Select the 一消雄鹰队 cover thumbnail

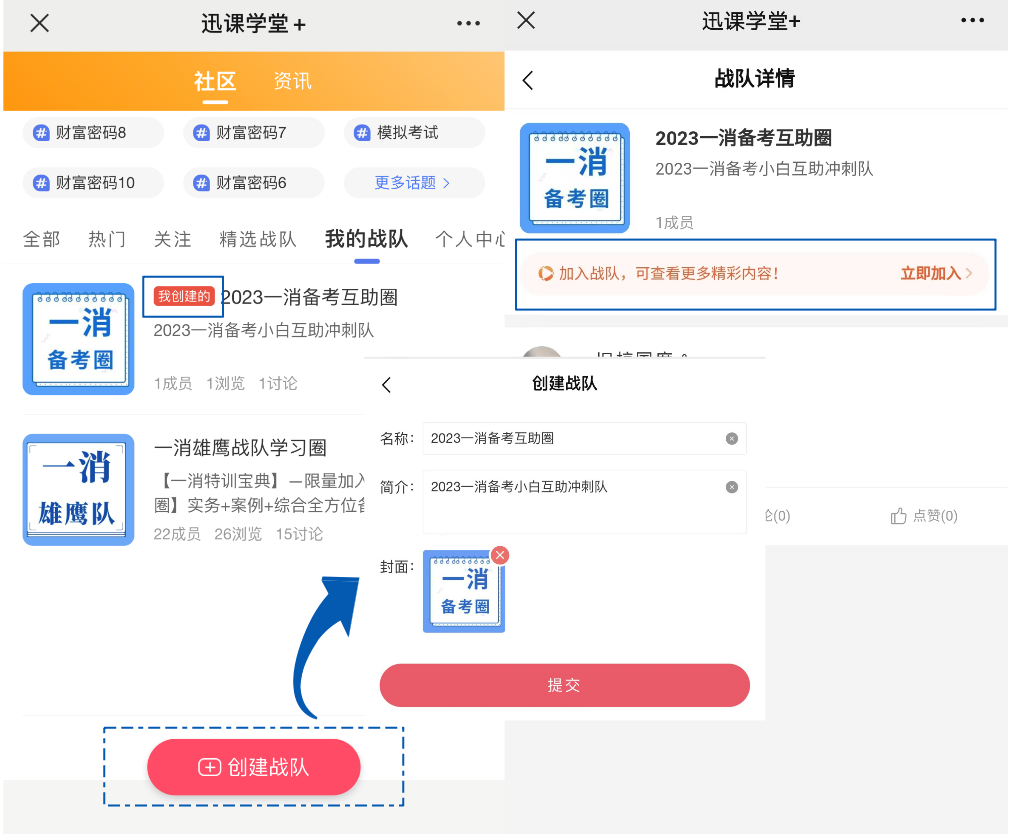(x=78, y=489)
